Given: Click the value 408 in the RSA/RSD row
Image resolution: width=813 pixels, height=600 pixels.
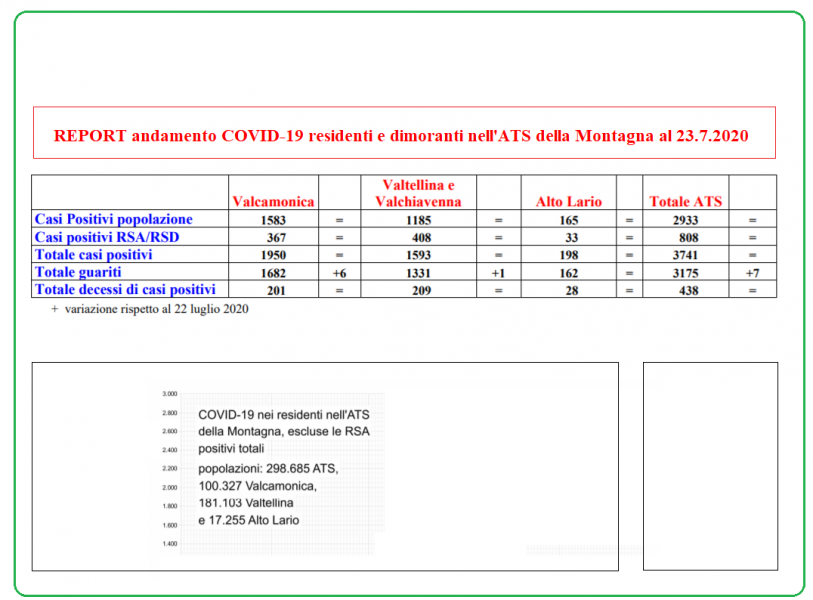Looking at the screenshot, I should [422, 238].
